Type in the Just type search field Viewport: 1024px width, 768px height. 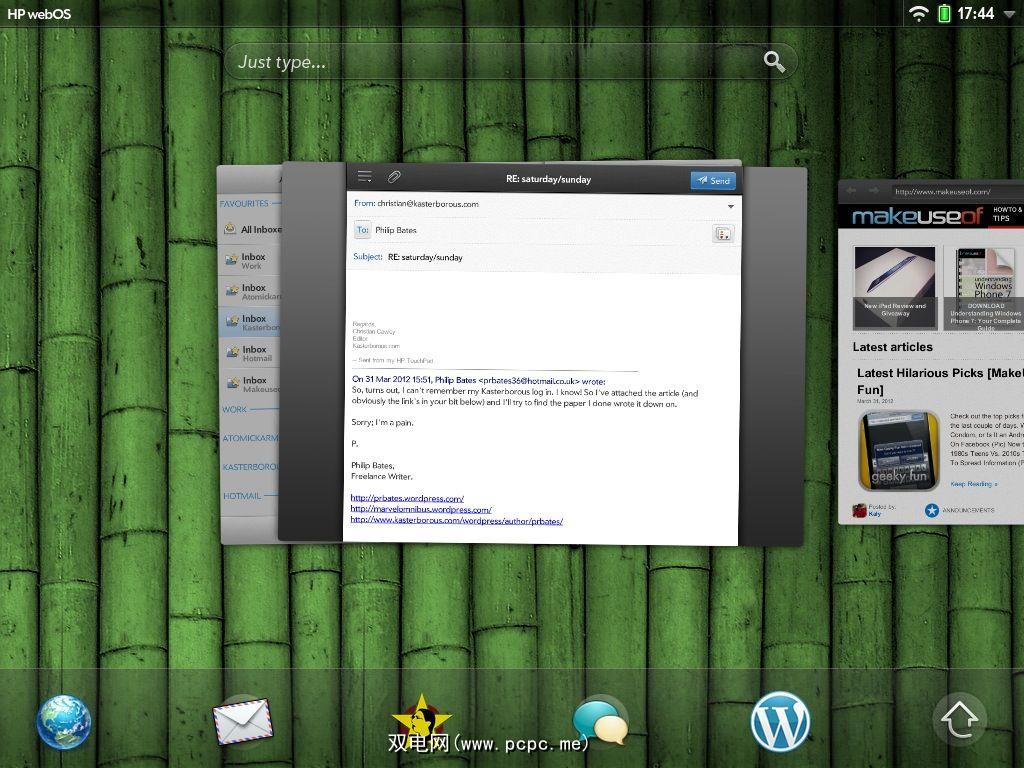490,62
